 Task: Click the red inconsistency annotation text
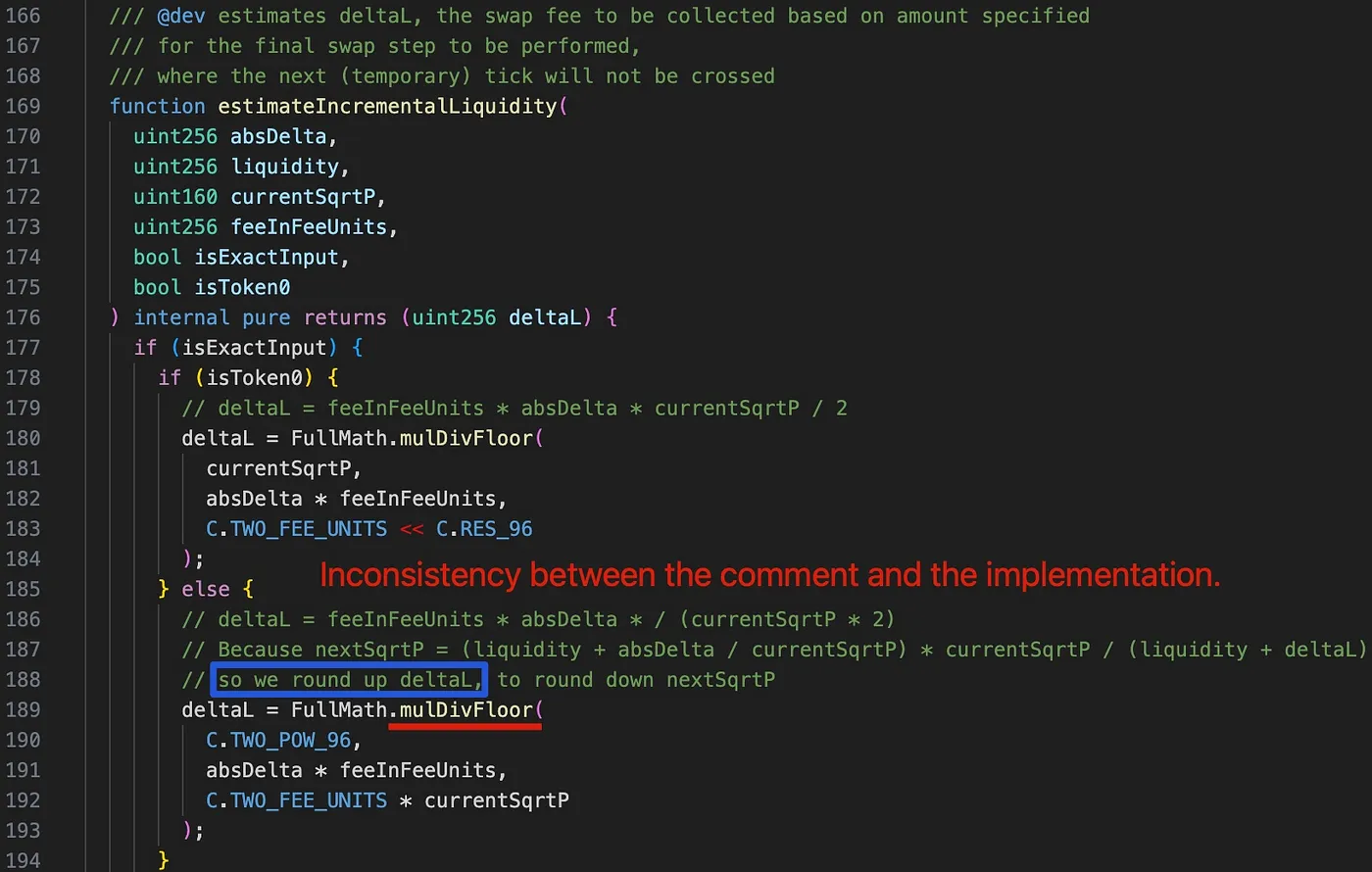(x=769, y=575)
